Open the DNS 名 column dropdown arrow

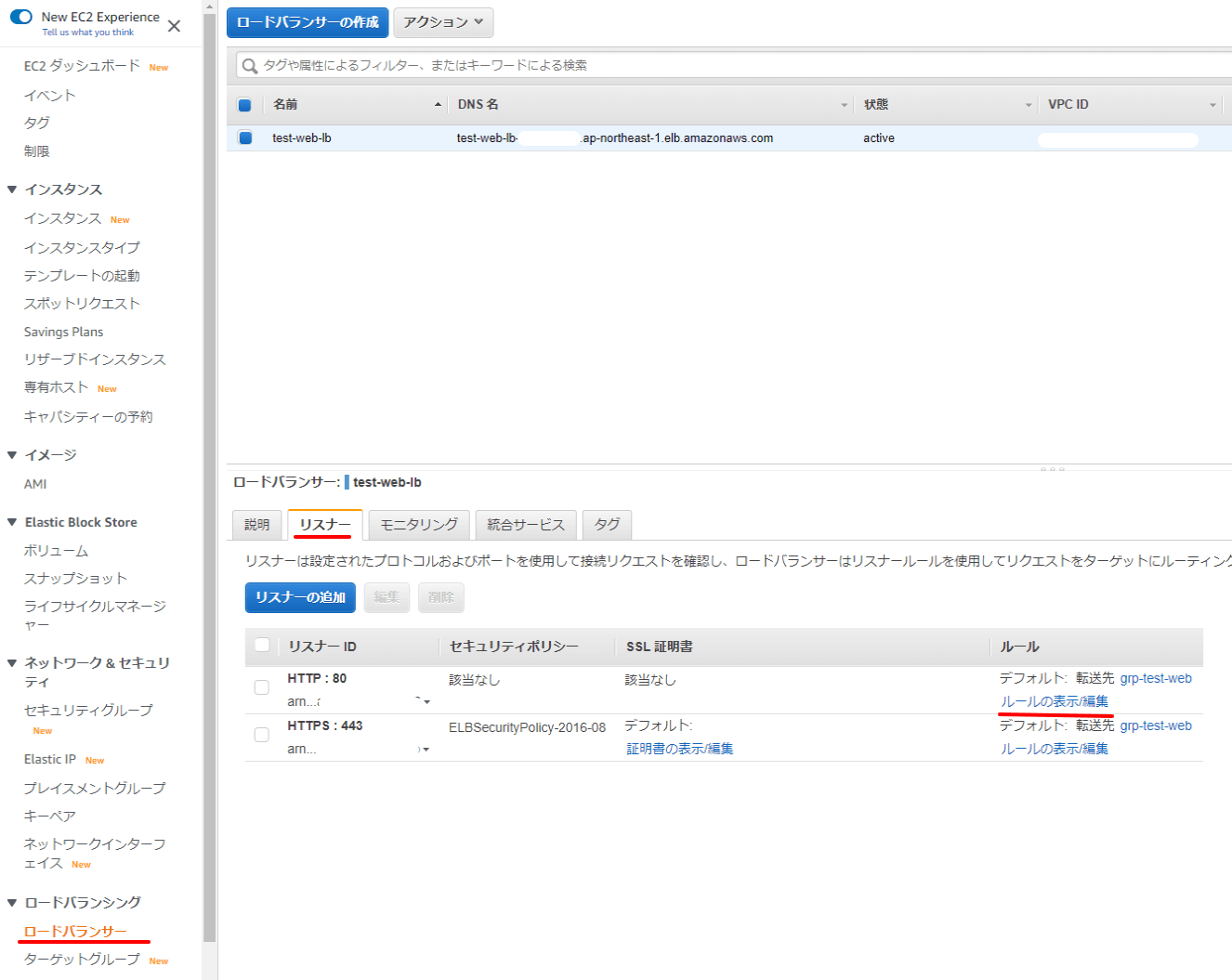click(x=844, y=105)
